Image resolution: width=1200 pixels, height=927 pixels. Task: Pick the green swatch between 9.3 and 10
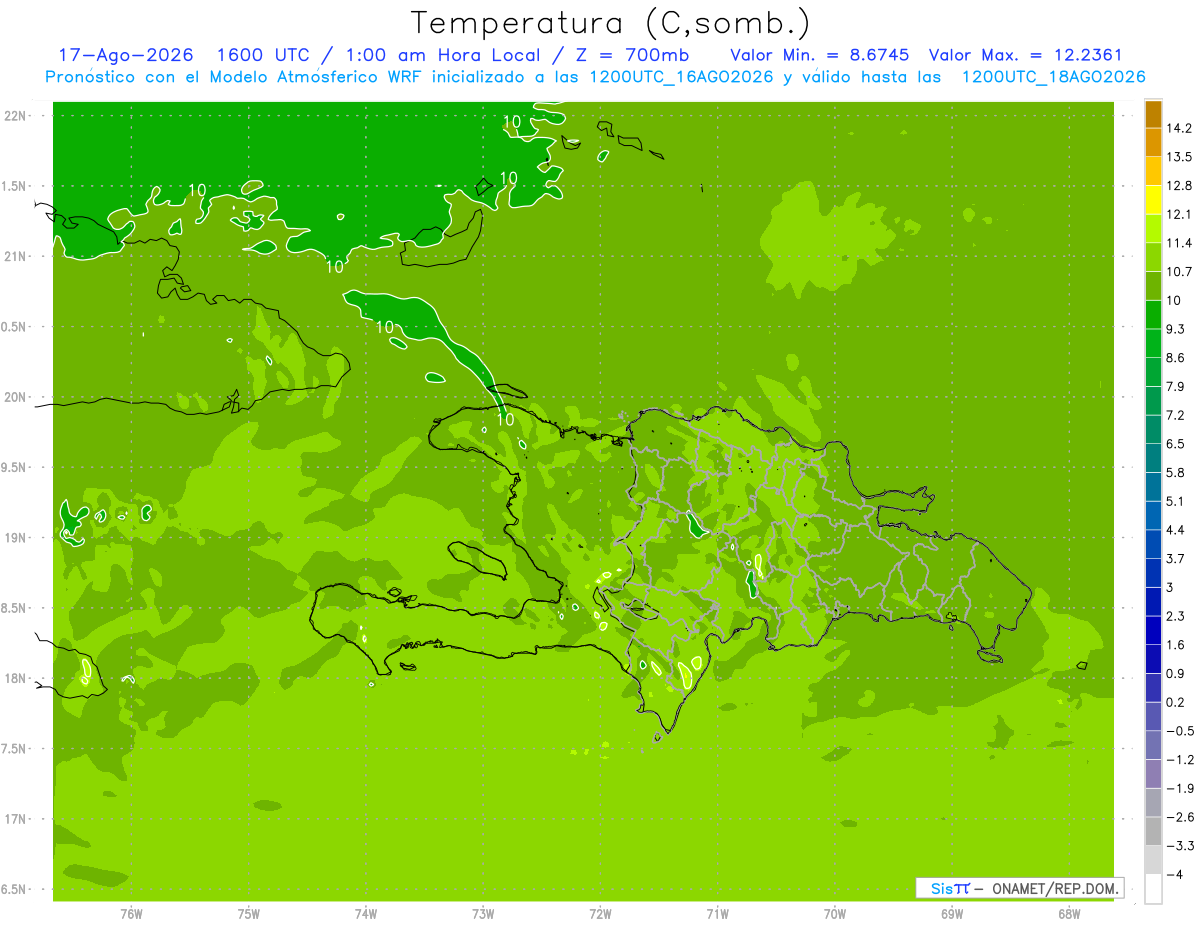point(1153,315)
